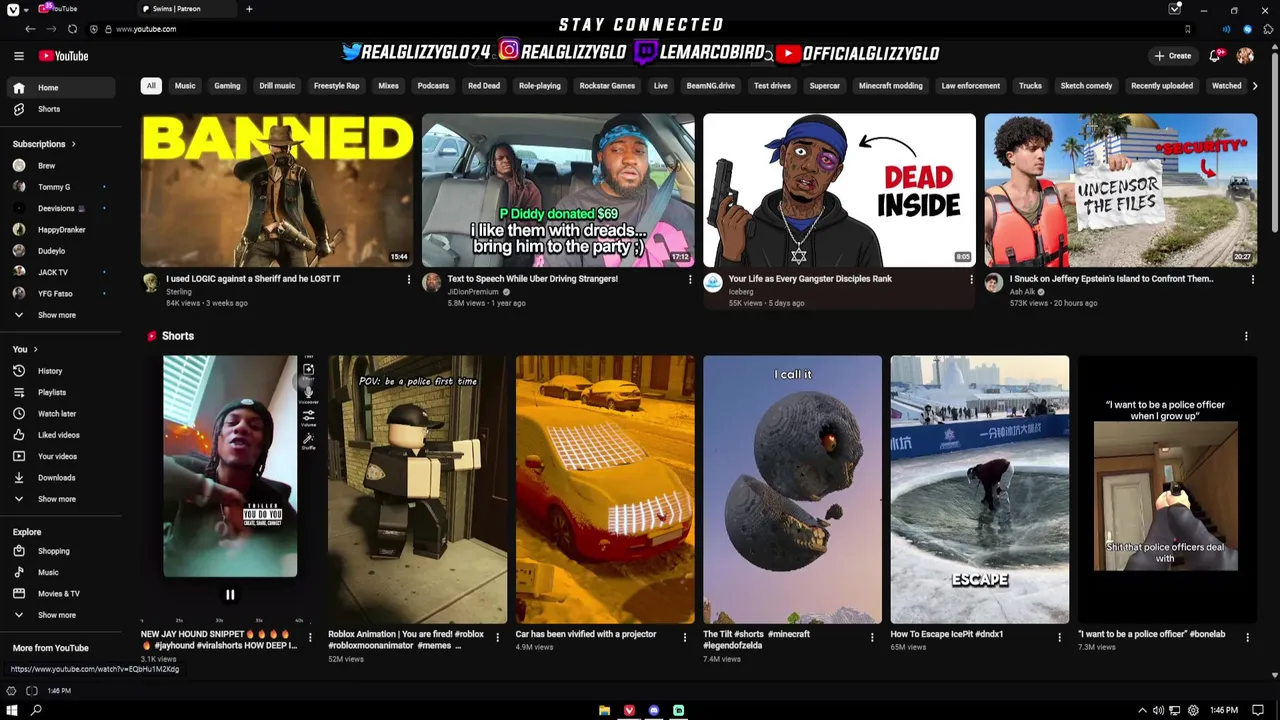Open the Ash Alk channel avatar

993,283
